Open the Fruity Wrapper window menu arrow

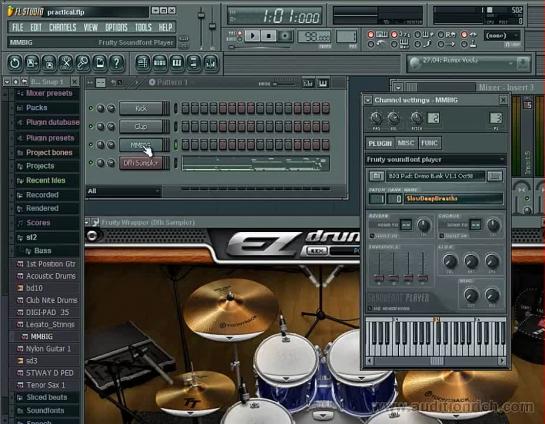click(88, 222)
